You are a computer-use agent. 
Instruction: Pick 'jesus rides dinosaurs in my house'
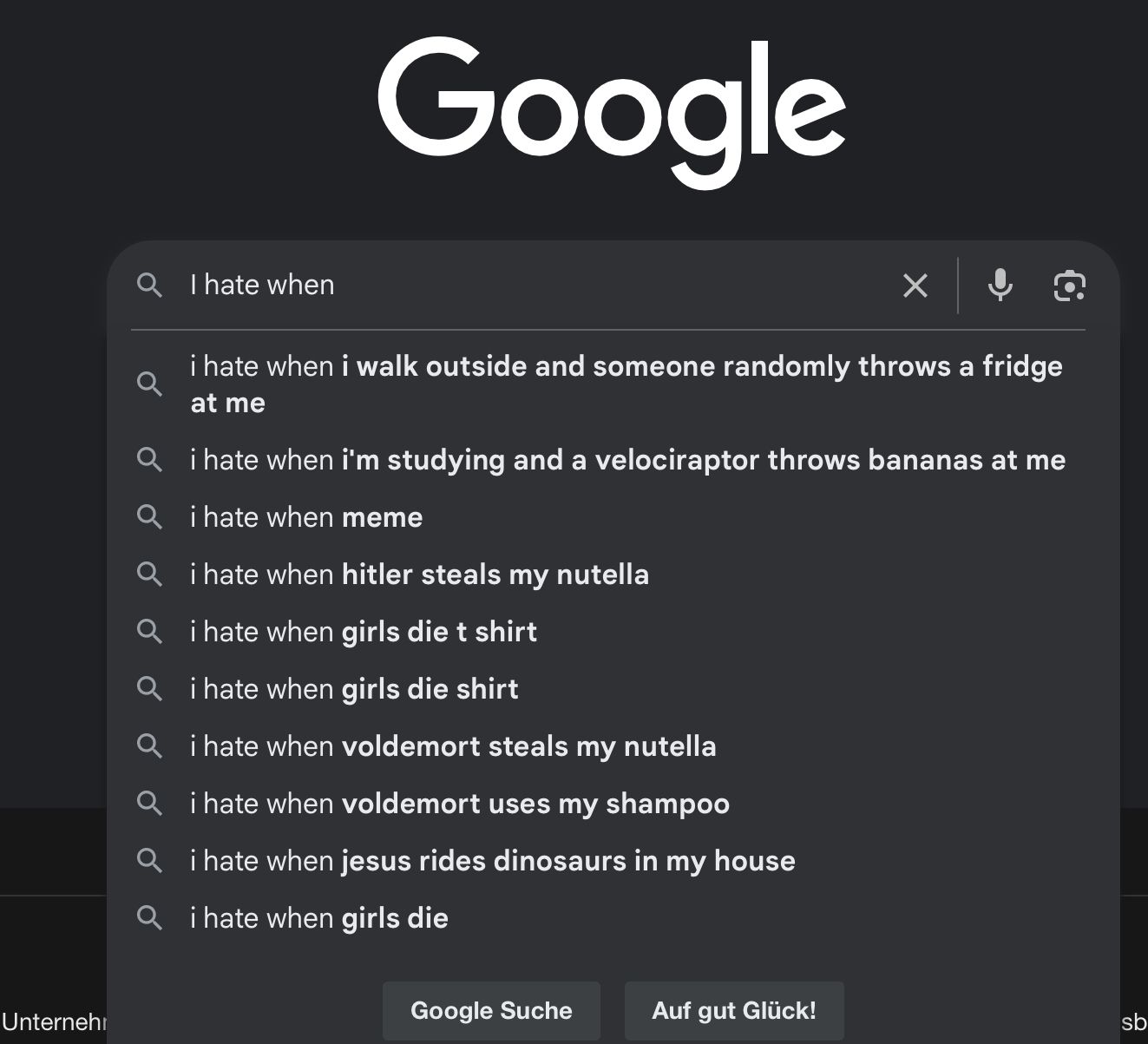coord(492,861)
